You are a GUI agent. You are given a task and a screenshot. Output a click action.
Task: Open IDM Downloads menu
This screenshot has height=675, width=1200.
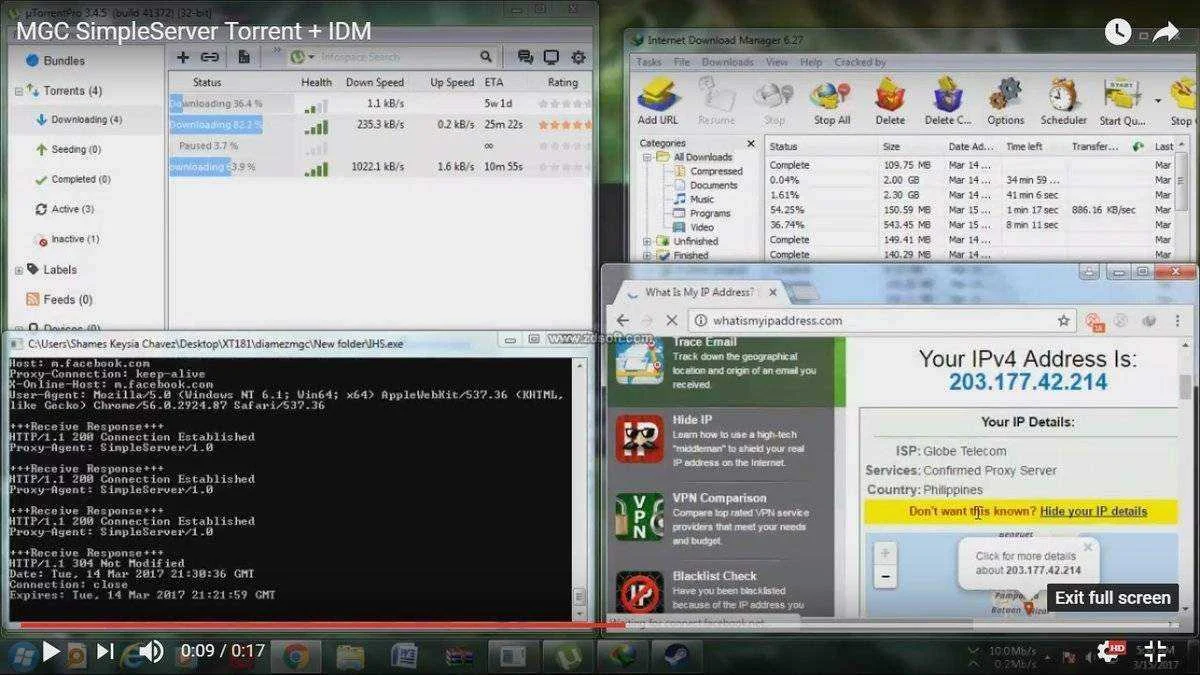(x=727, y=62)
